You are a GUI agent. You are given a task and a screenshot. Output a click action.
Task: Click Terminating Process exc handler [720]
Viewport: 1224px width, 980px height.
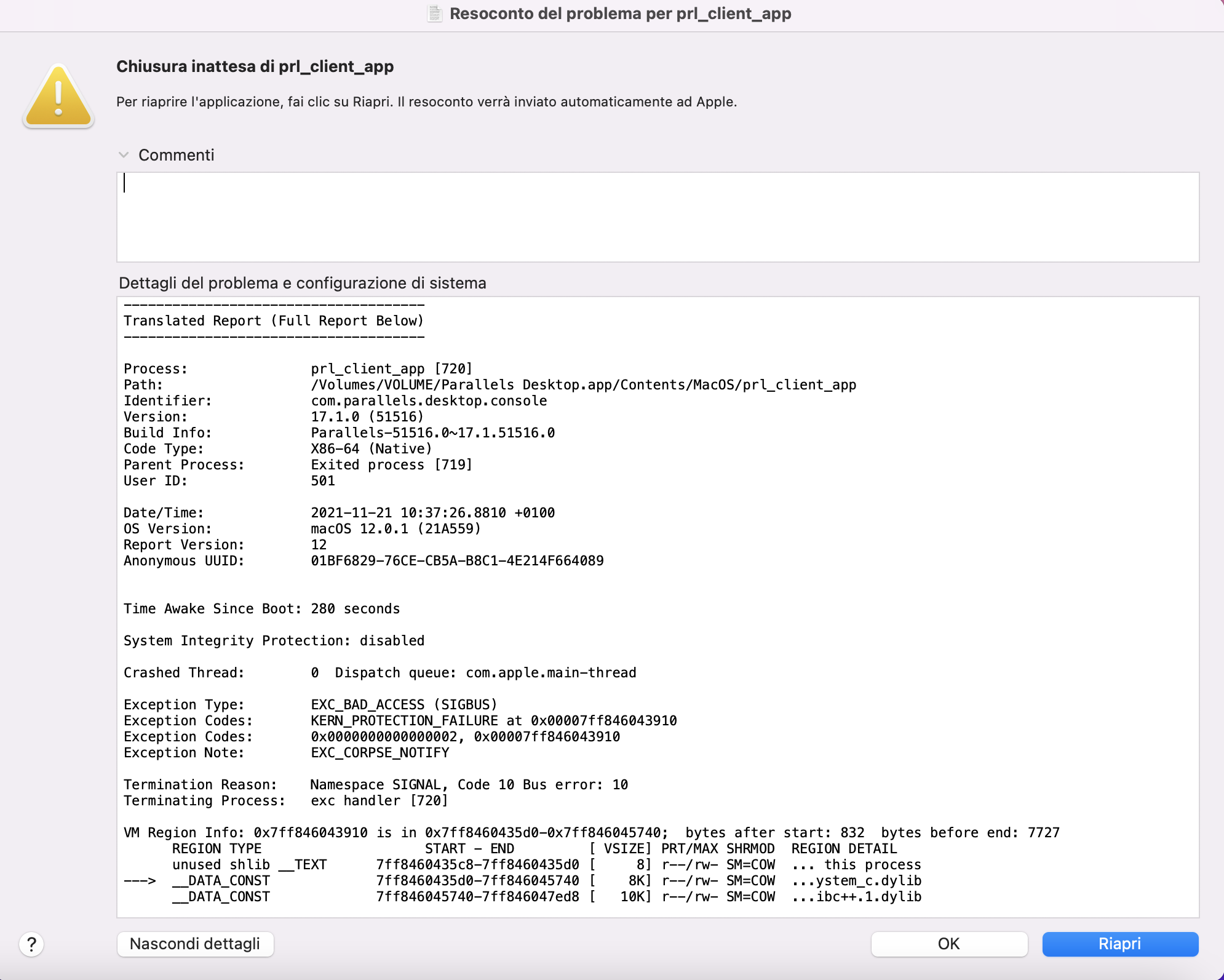pos(286,801)
